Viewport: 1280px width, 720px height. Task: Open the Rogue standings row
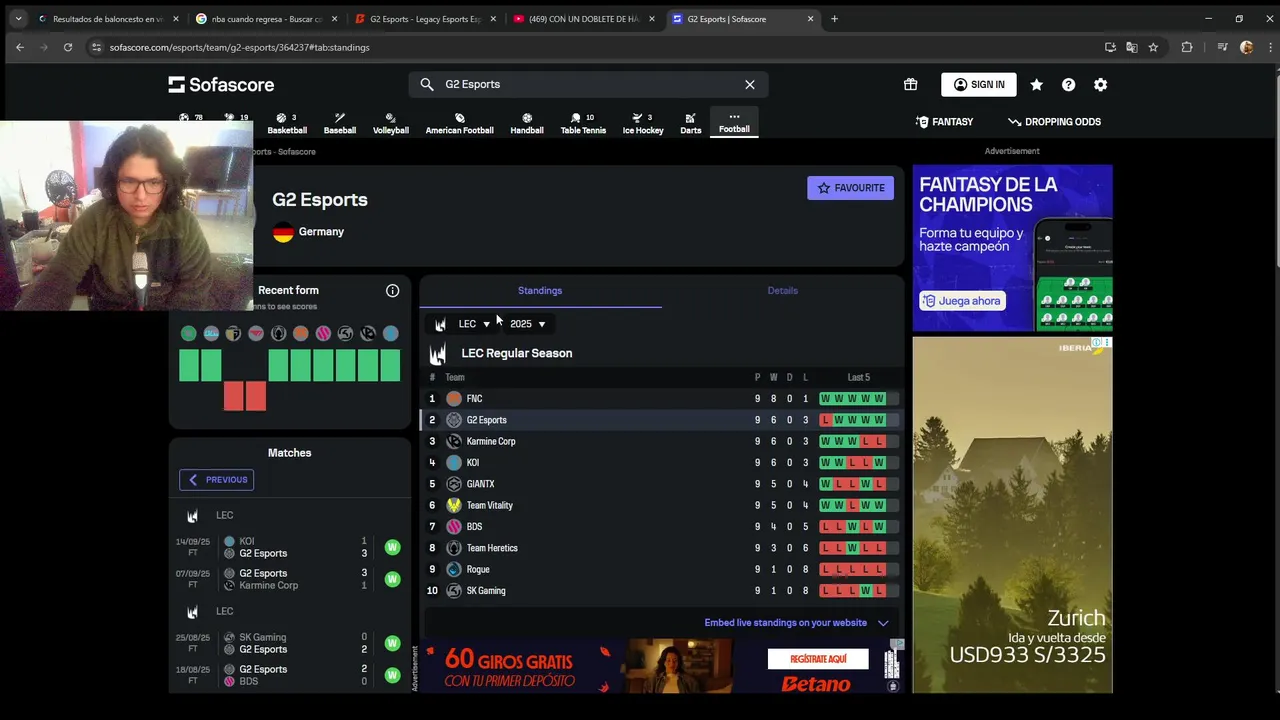point(661,570)
